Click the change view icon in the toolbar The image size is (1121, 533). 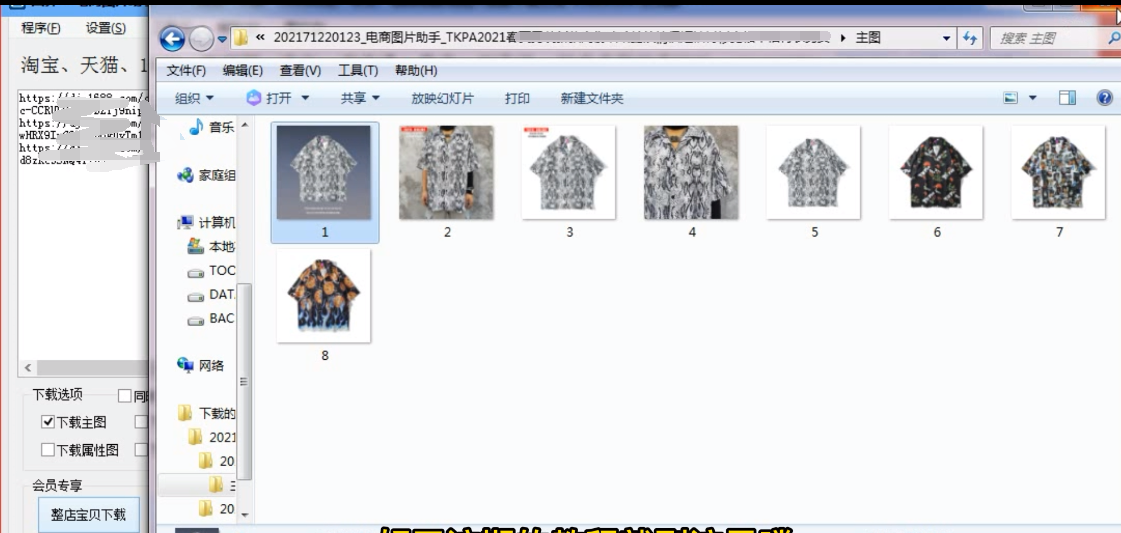click(1011, 98)
